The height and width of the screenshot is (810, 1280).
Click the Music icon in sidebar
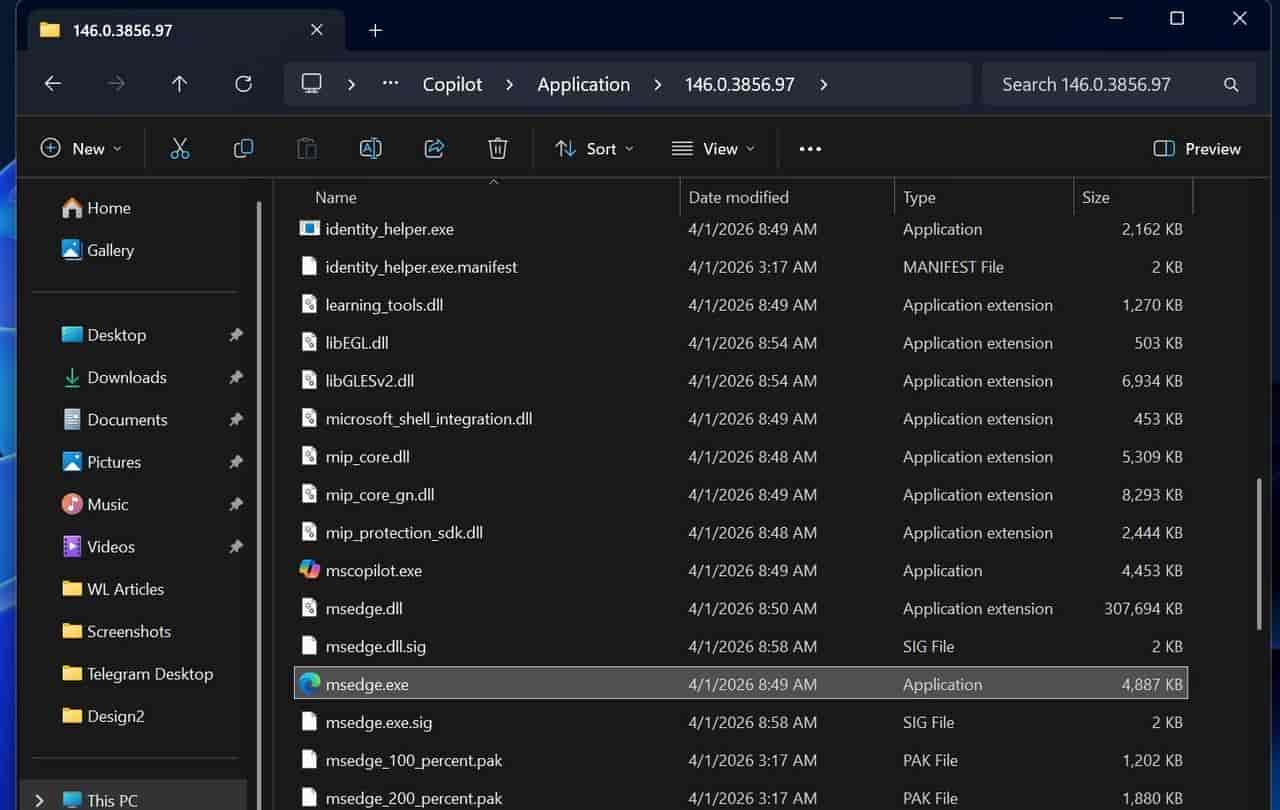72,504
